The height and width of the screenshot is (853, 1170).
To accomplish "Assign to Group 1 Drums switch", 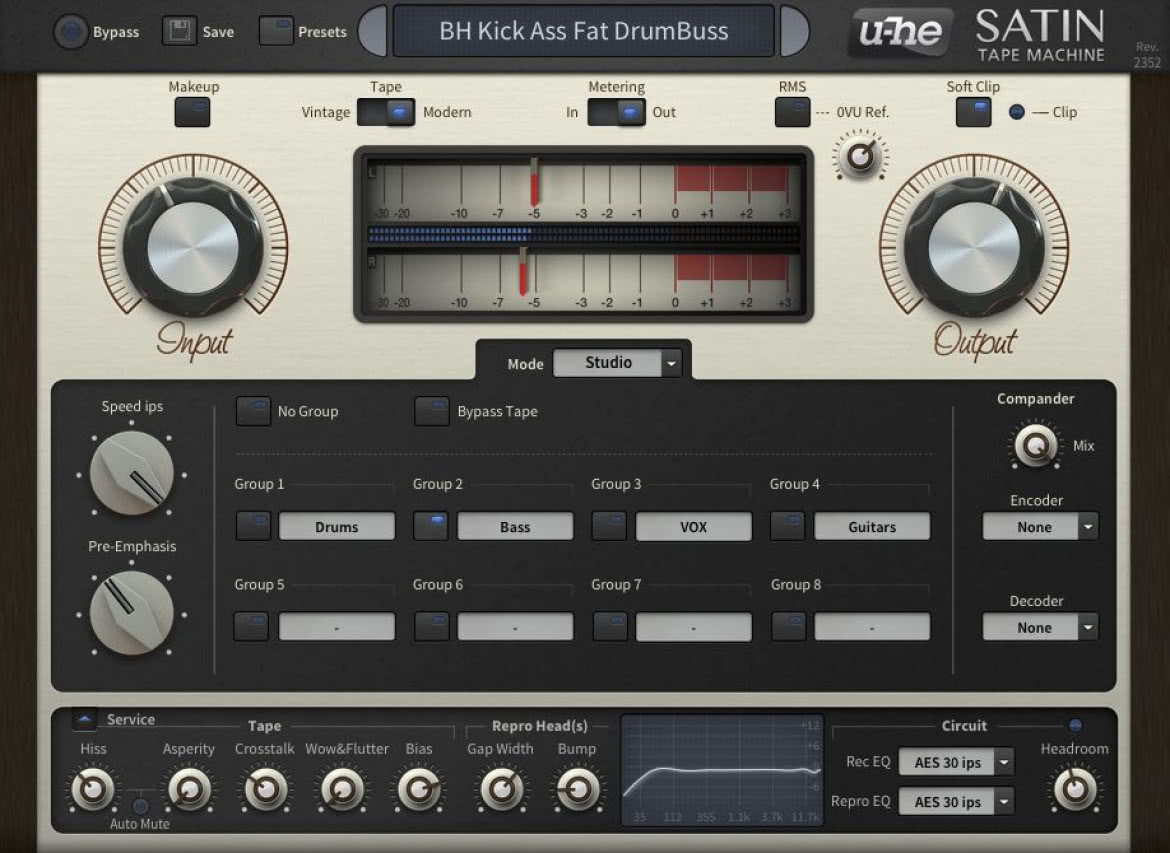I will click(253, 526).
